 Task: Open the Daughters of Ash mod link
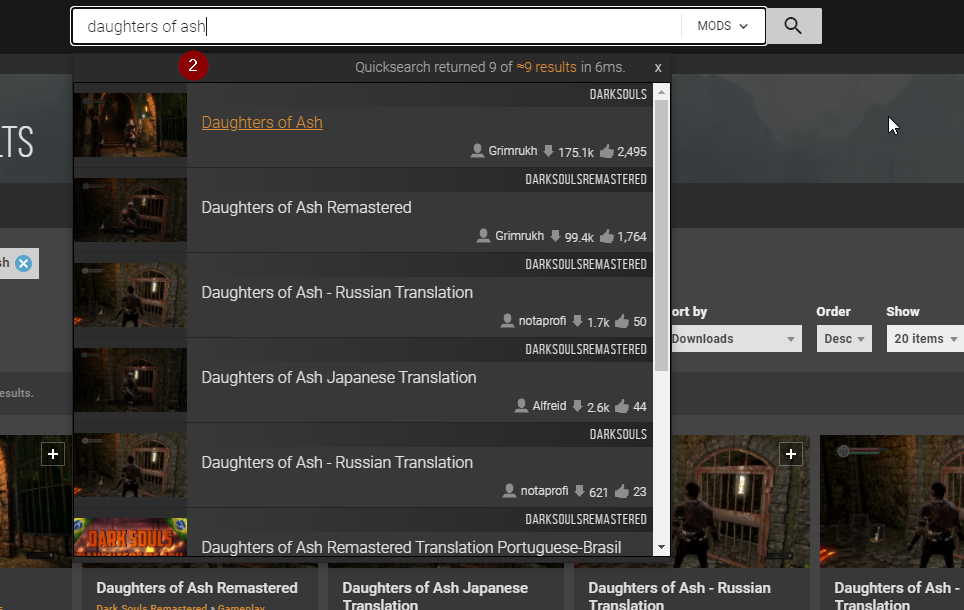[262, 122]
